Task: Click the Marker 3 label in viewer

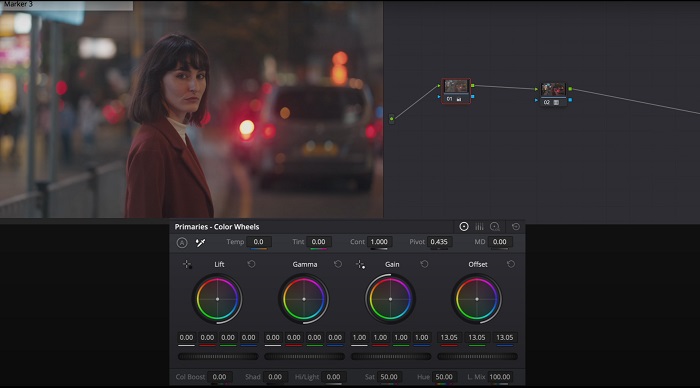Action: coord(18,4)
